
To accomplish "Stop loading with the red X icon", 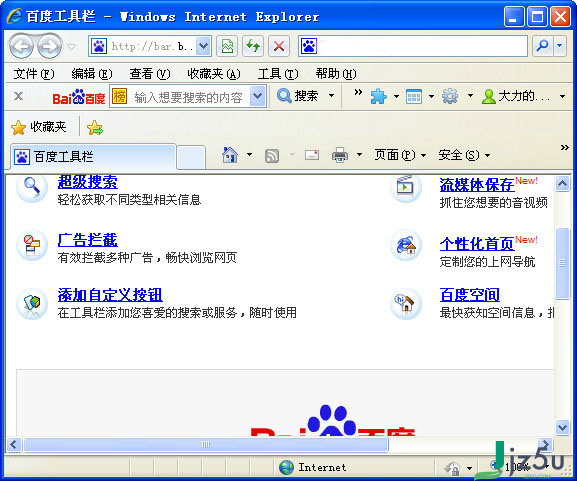I will (279, 46).
